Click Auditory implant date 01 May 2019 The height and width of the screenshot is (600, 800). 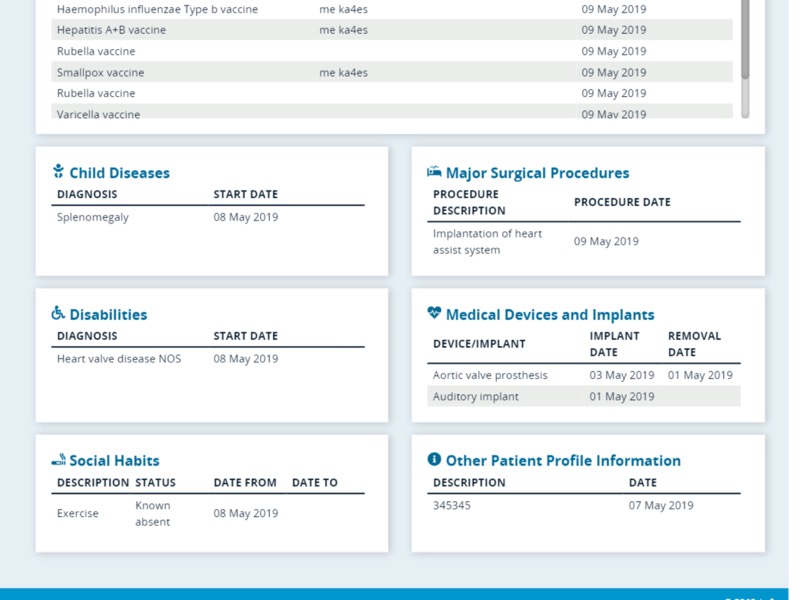click(621, 396)
